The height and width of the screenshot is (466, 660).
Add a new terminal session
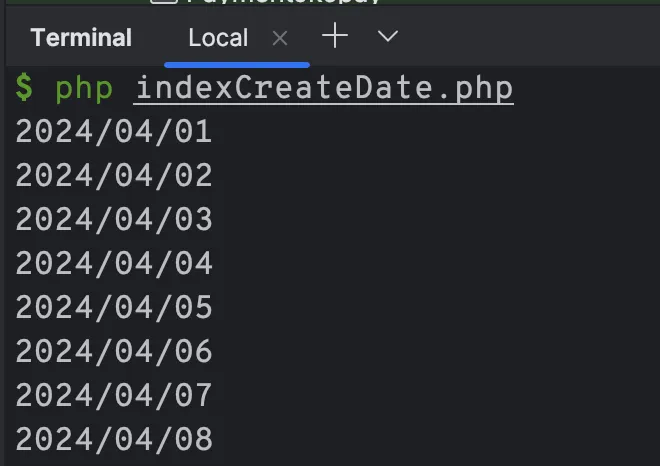(x=335, y=37)
